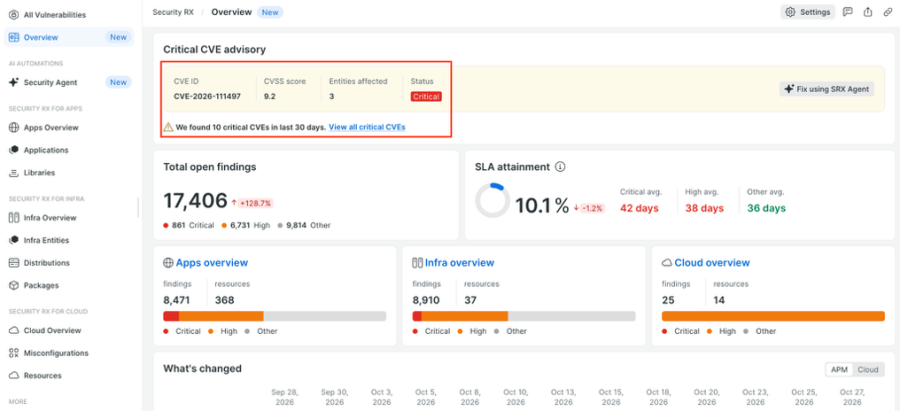The height and width of the screenshot is (411, 900).
Task: Click the globe icon beside Apps overview heading
Action: pos(168,263)
